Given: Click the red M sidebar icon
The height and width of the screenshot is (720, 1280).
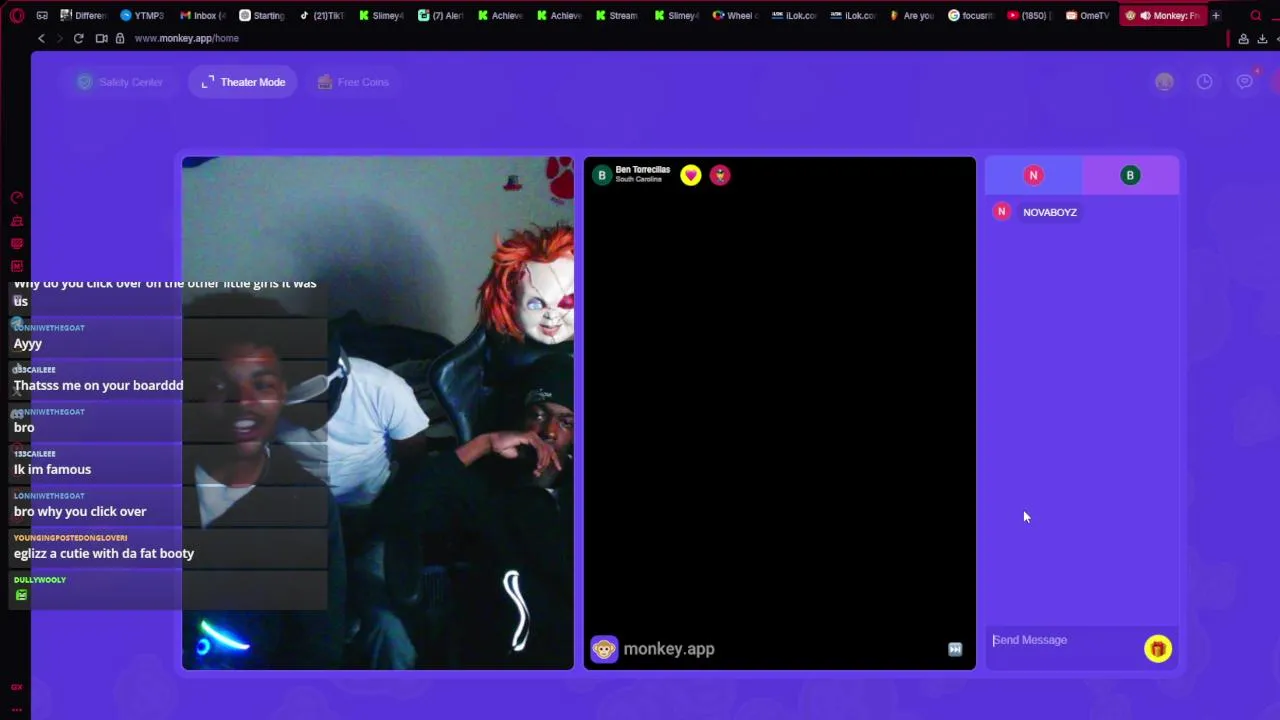Looking at the screenshot, I should (x=17, y=267).
